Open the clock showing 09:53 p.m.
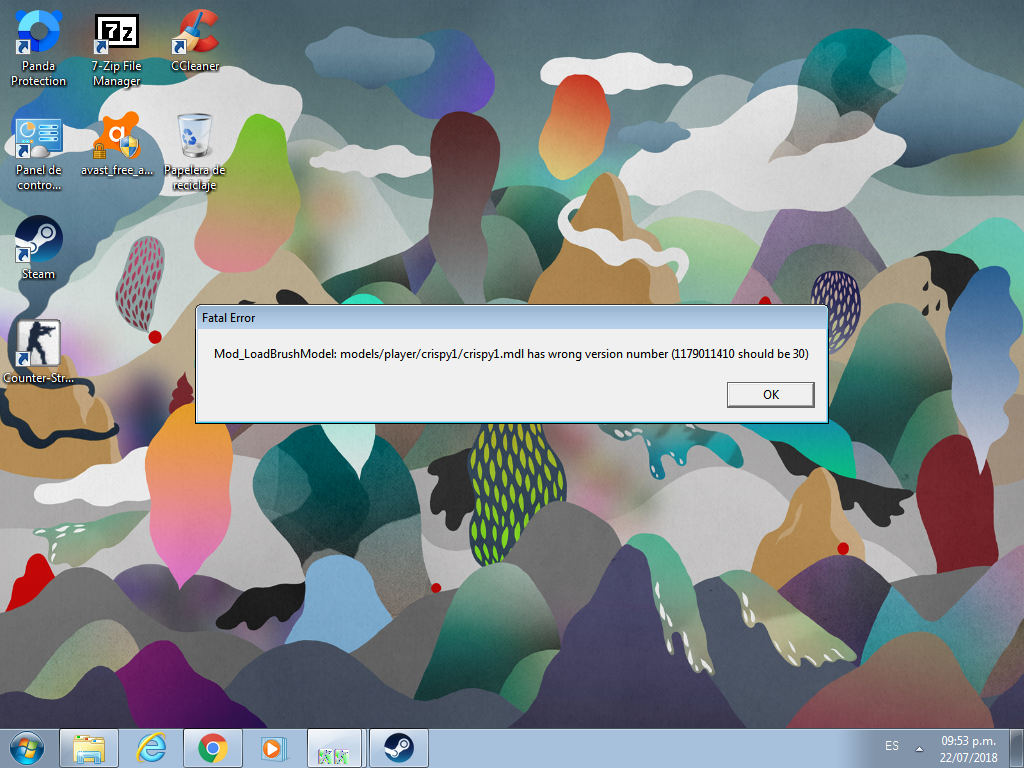The width and height of the screenshot is (1024, 768). [x=968, y=749]
